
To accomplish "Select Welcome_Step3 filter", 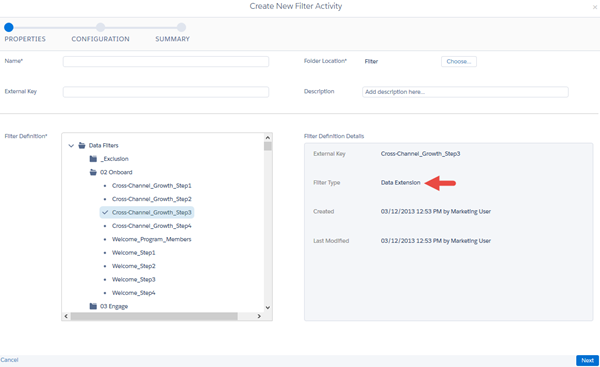I will coord(134,279).
